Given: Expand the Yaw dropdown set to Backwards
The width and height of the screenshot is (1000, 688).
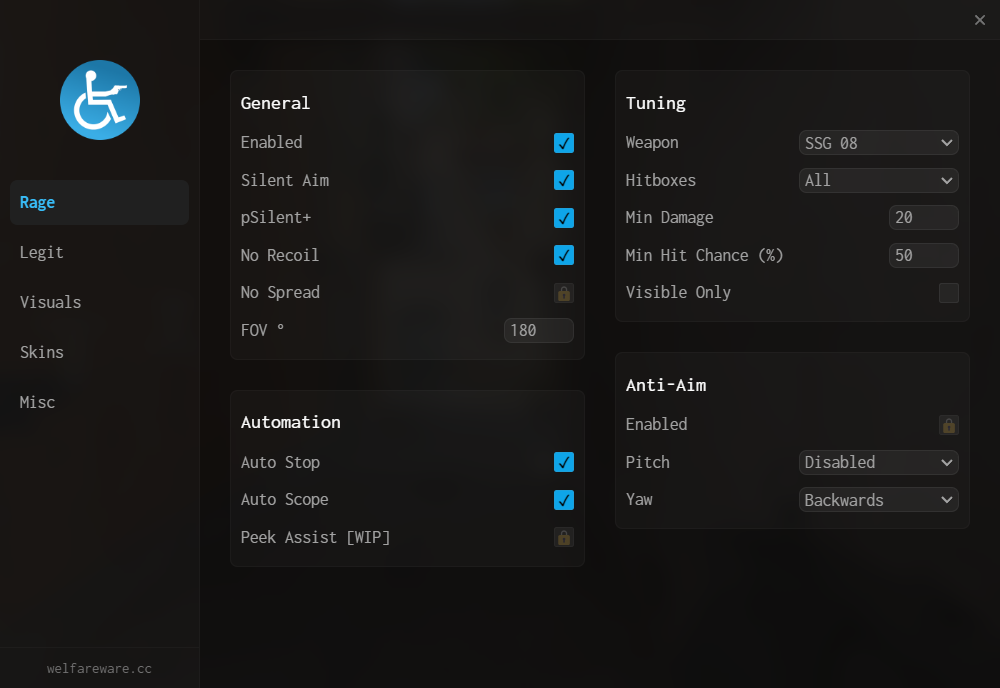Looking at the screenshot, I should click(x=879, y=500).
